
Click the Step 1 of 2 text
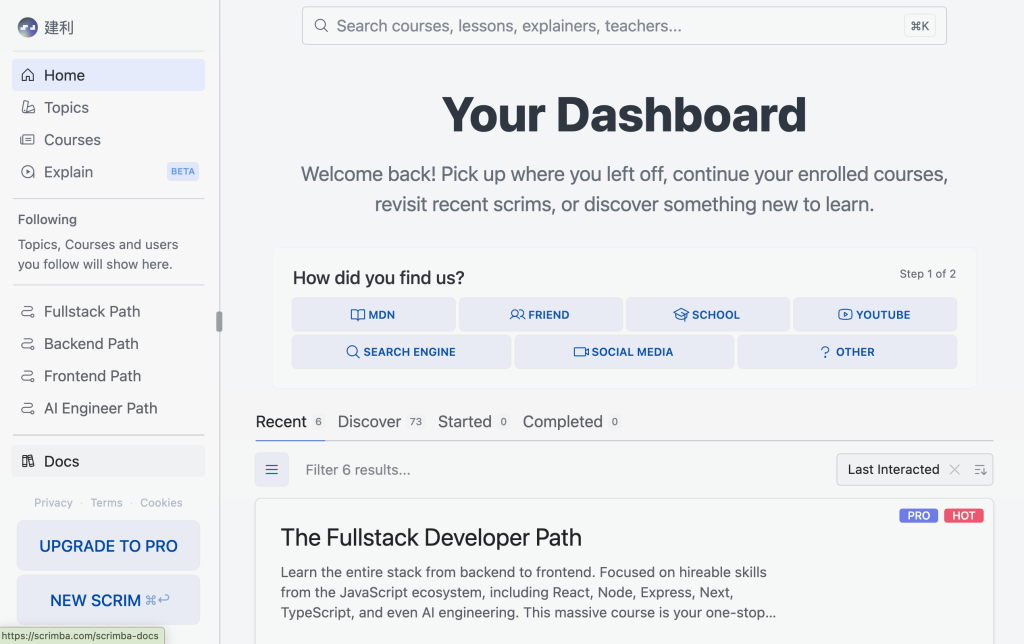point(927,274)
